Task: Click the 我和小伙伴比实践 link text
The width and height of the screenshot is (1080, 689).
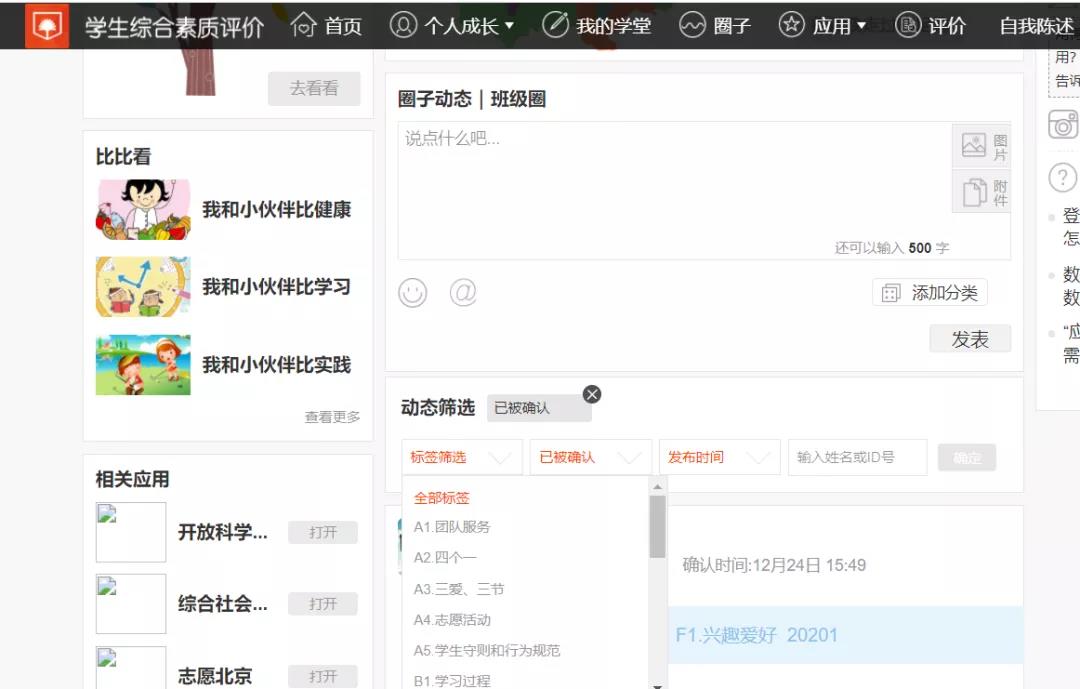Action: (277, 364)
